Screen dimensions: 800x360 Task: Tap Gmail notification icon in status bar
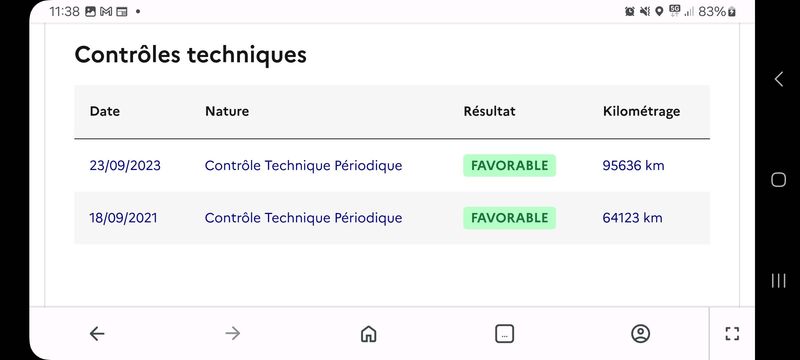(x=106, y=11)
